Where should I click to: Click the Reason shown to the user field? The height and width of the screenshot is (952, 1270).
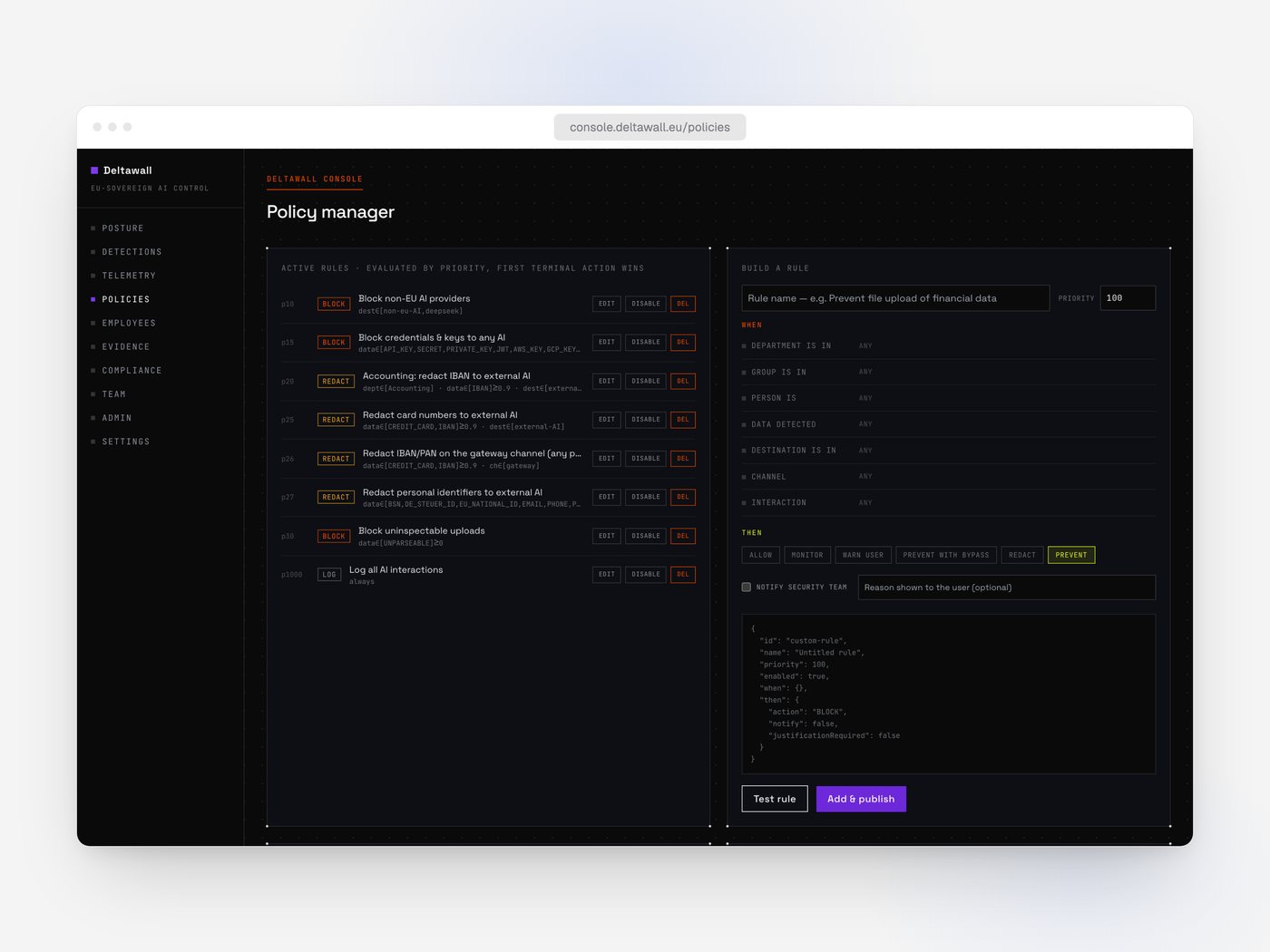tap(1007, 588)
